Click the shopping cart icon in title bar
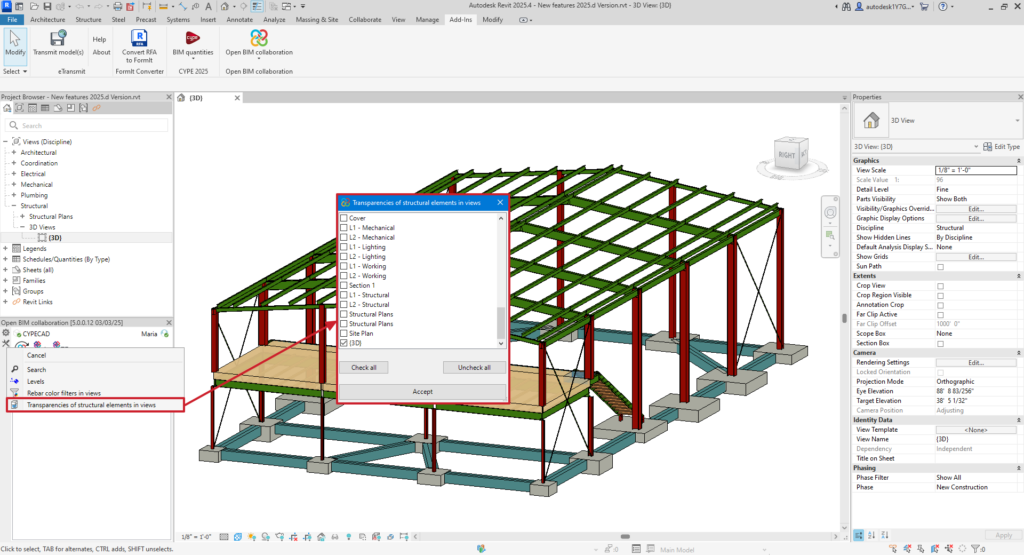The width and height of the screenshot is (1024, 555). tap(924, 7)
